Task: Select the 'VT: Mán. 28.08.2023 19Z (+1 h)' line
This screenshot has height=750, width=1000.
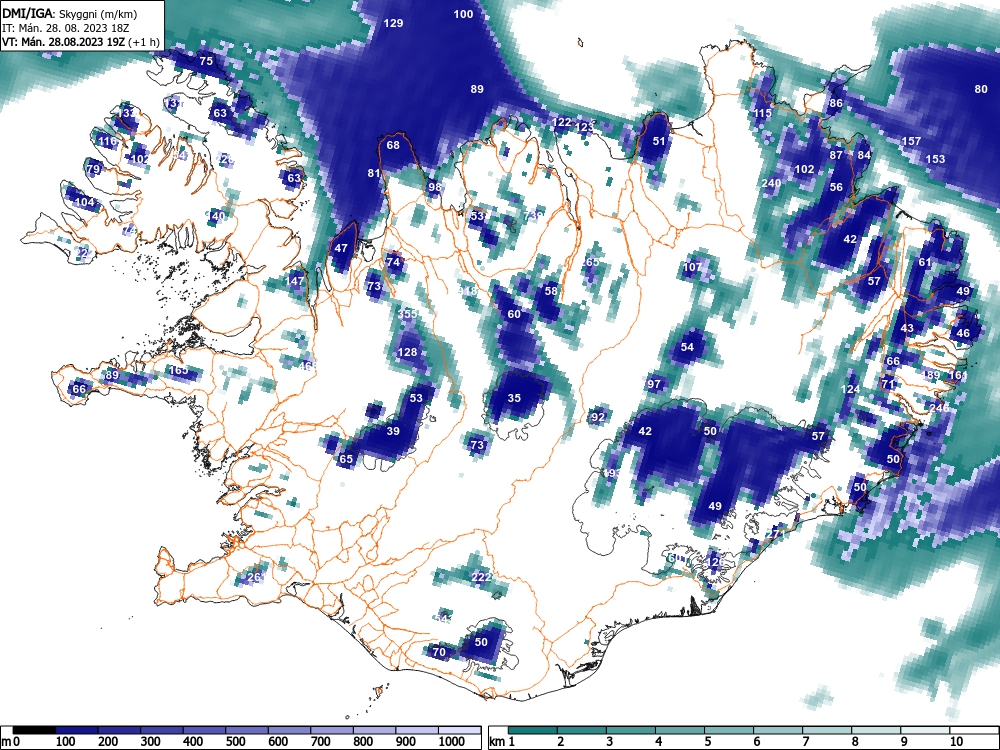Action: [x=80, y=42]
